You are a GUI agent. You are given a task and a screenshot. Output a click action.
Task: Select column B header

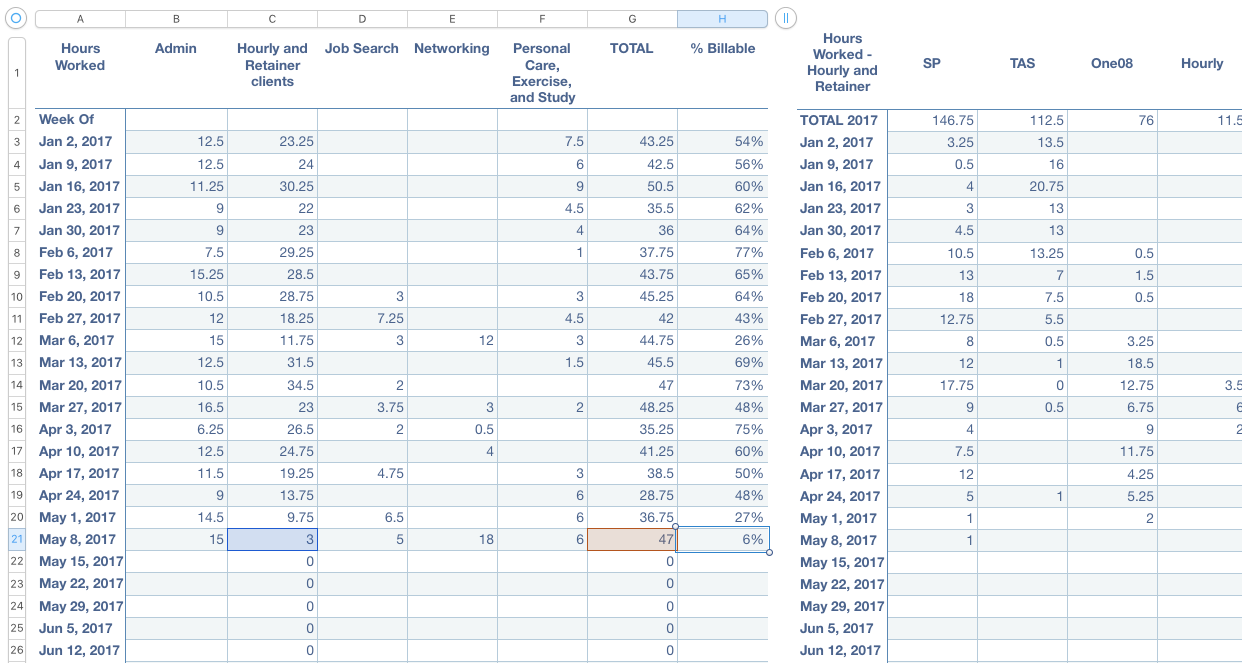[176, 19]
